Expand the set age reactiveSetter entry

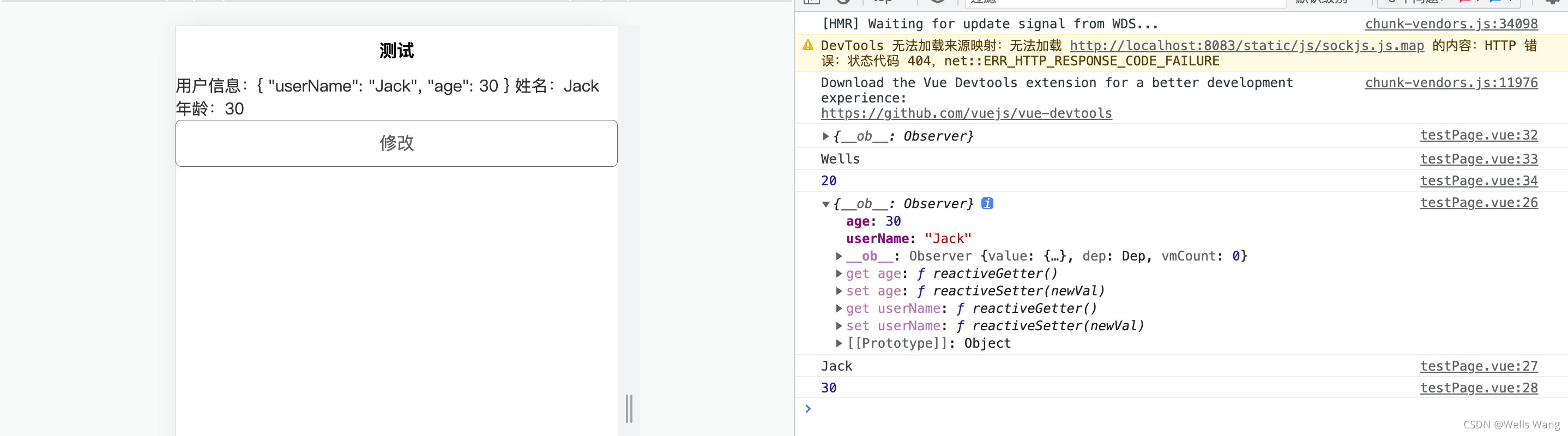point(839,291)
